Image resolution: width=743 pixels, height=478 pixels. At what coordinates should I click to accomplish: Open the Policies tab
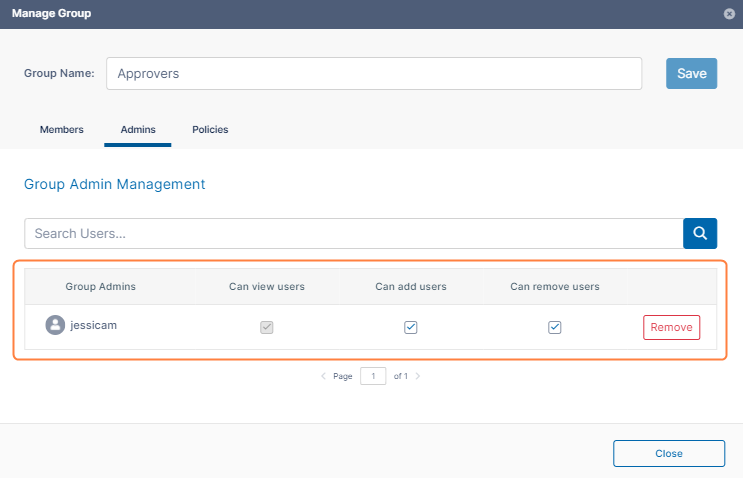210,130
